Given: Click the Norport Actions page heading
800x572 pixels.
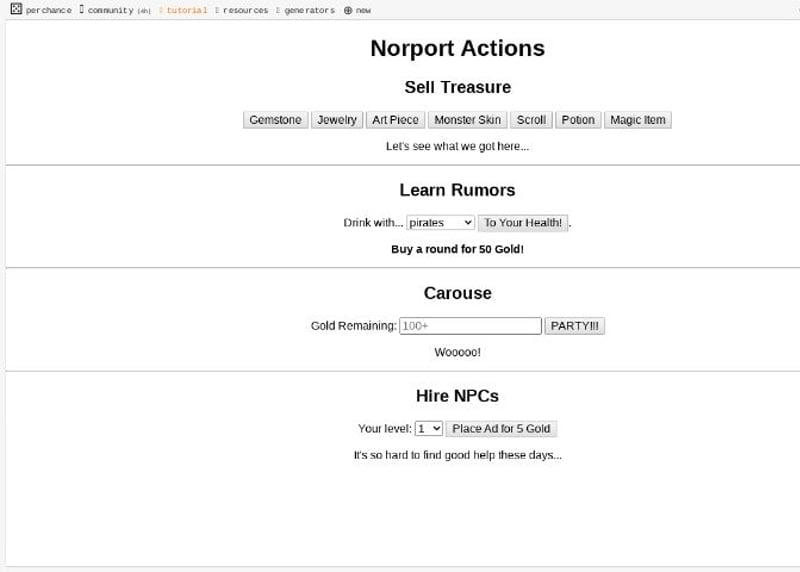Looking at the screenshot, I should (x=457, y=48).
